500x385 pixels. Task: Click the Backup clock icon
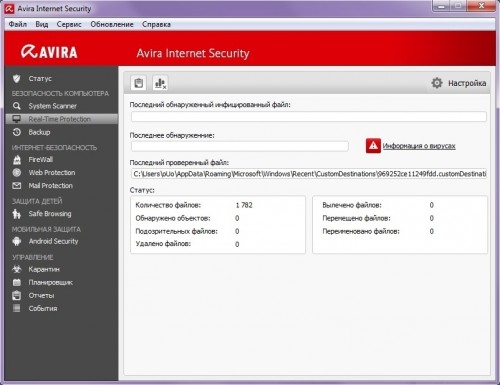pyautogui.click(x=16, y=132)
